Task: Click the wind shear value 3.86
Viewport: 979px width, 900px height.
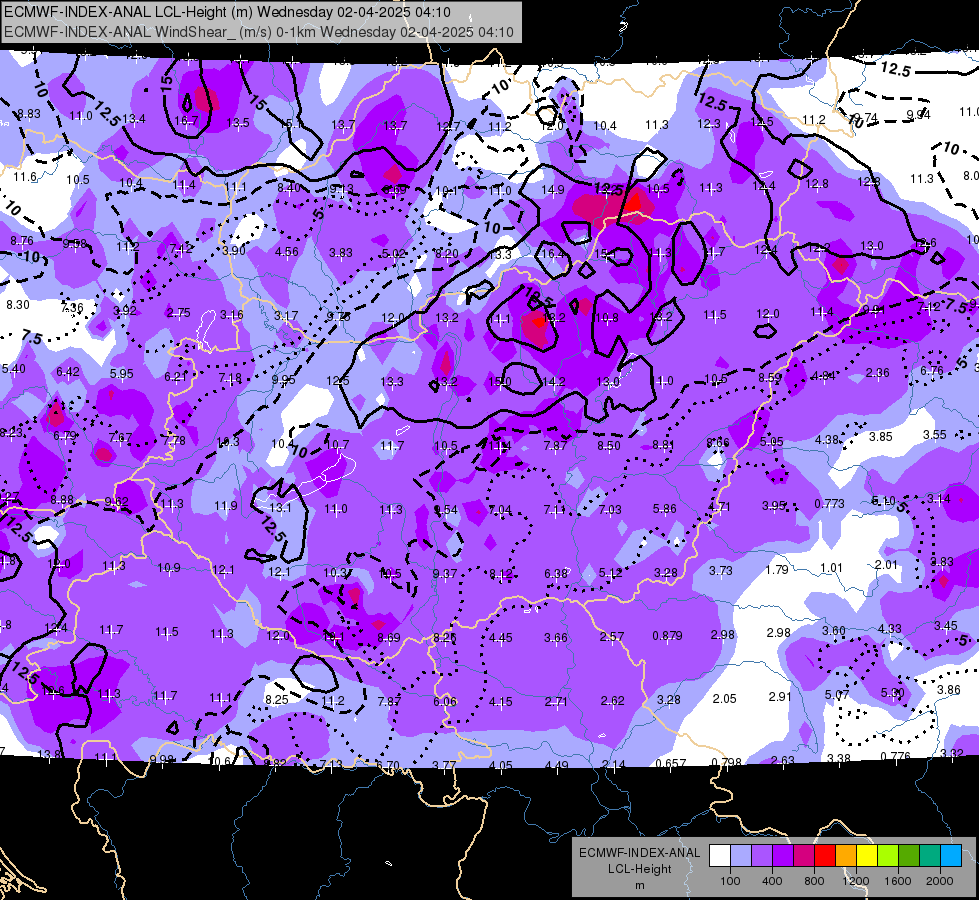Action: pos(948,690)
